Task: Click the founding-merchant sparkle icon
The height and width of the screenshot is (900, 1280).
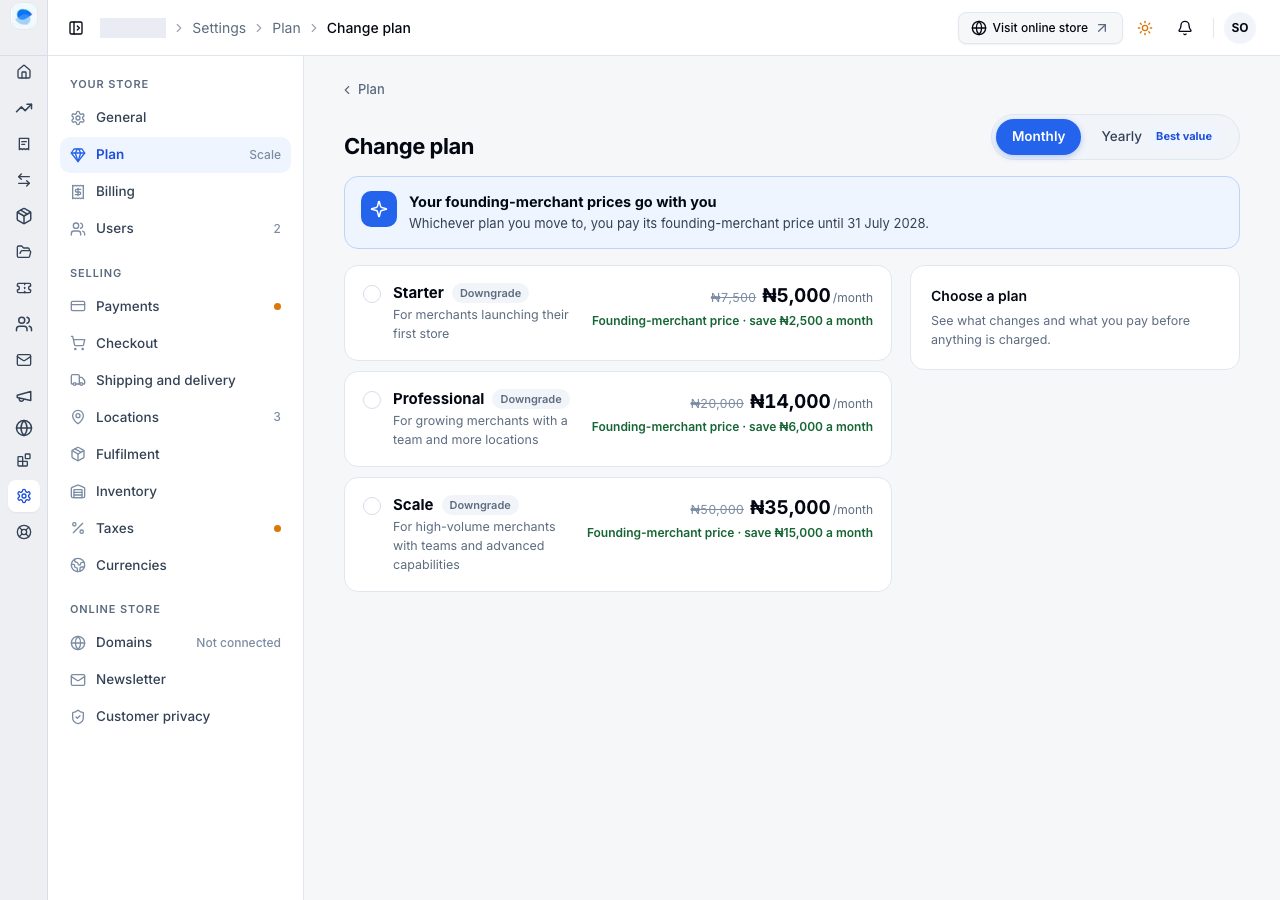Action: [x=379, y=209]
